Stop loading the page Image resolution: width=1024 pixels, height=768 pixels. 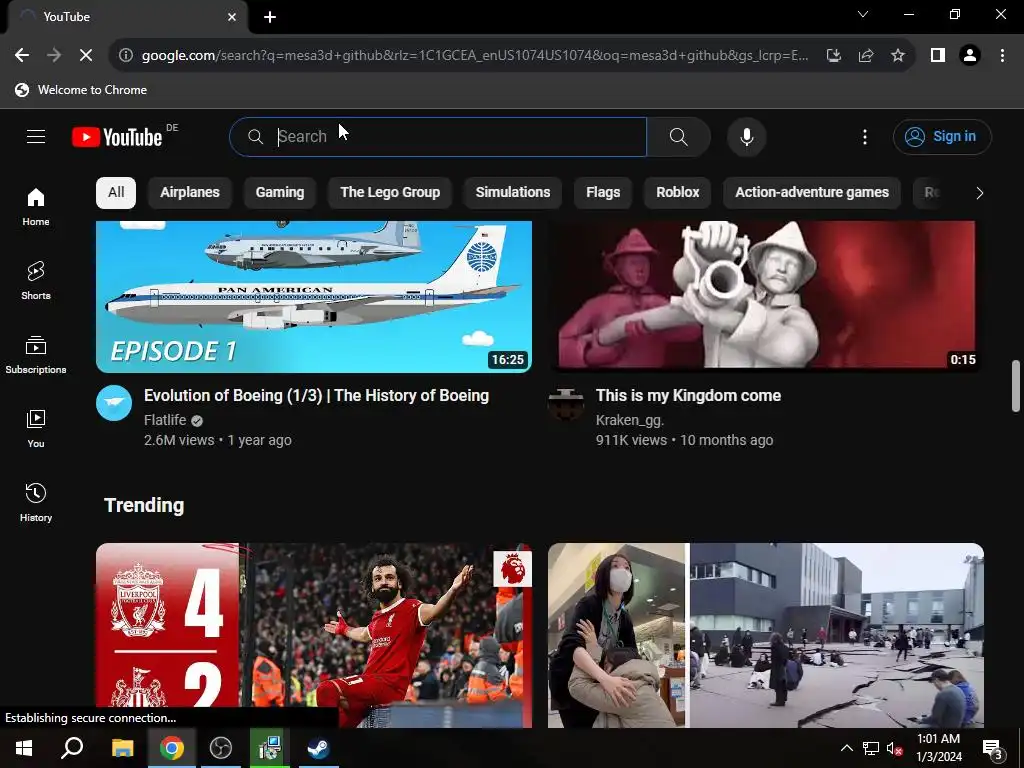[x=86, y=56]
